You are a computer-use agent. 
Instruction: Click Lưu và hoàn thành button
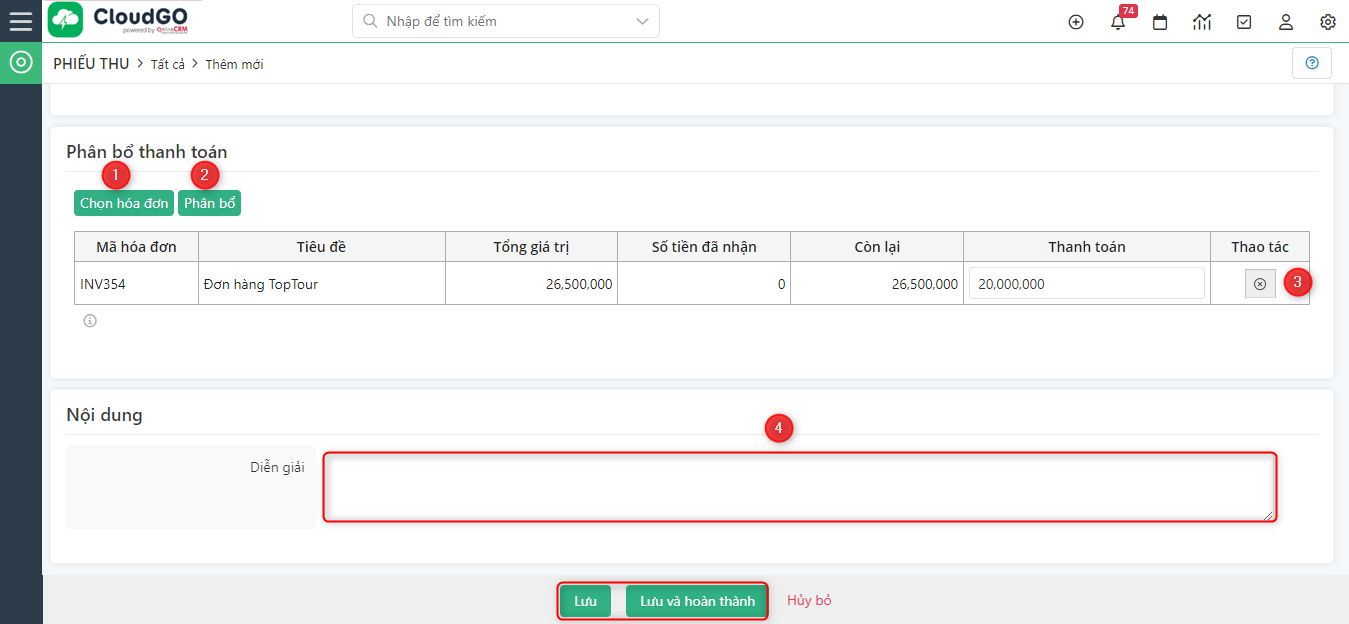[697, 601]
